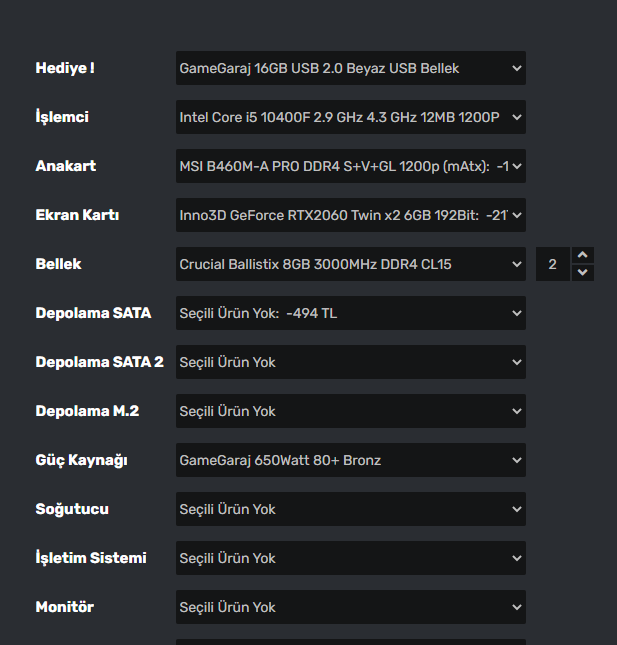Click the chevron arrow on Hediye dropdown
617x645 pixels.
coord(516,68)
